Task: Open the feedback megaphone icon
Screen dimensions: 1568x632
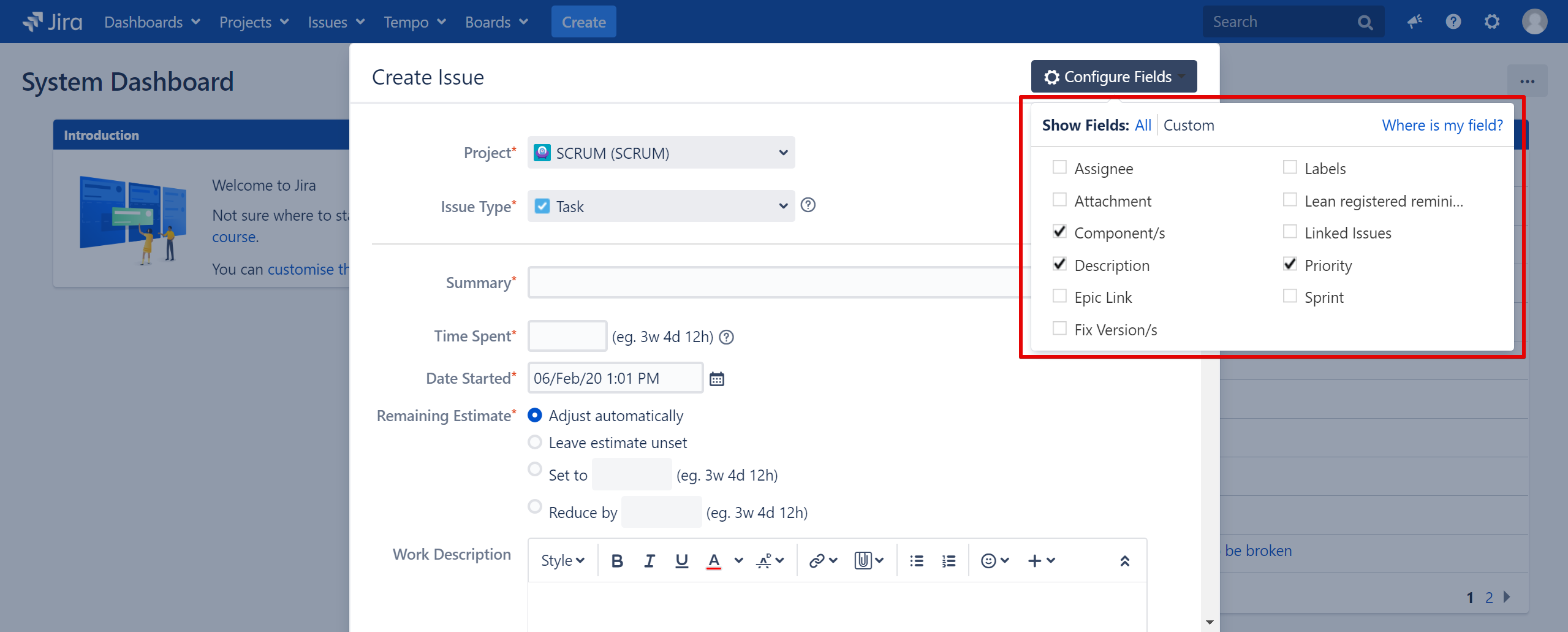Action: pos(1415,22)
